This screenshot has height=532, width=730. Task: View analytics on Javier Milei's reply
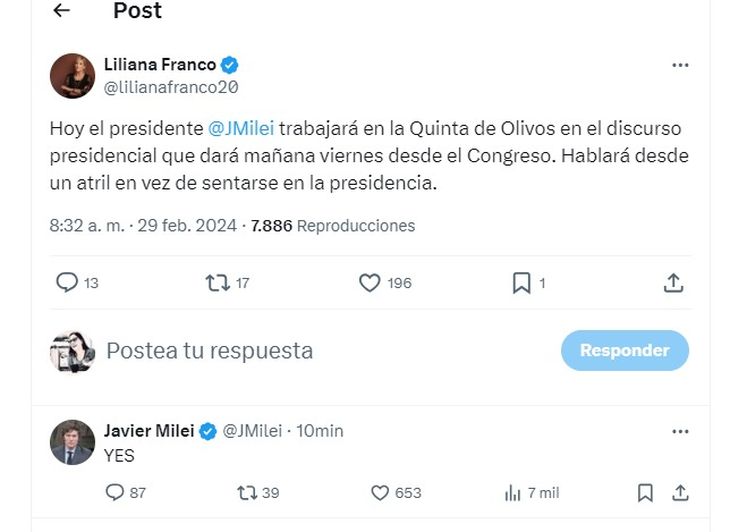(513, 492)
